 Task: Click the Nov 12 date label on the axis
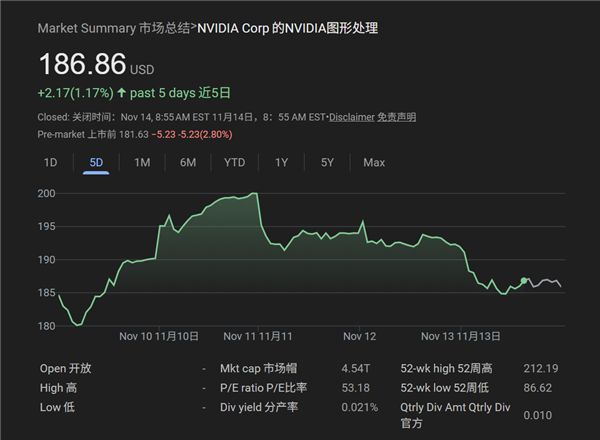click(x=359, y=337)
